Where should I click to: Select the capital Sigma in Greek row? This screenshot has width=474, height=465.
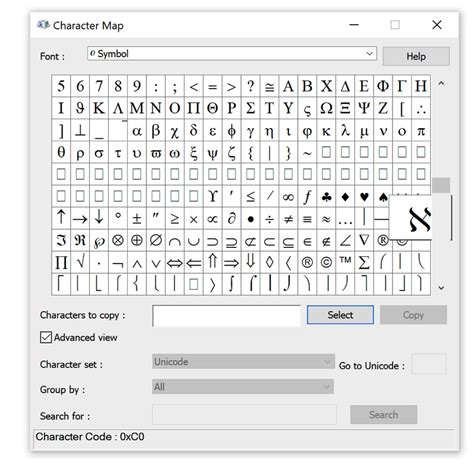250,109
